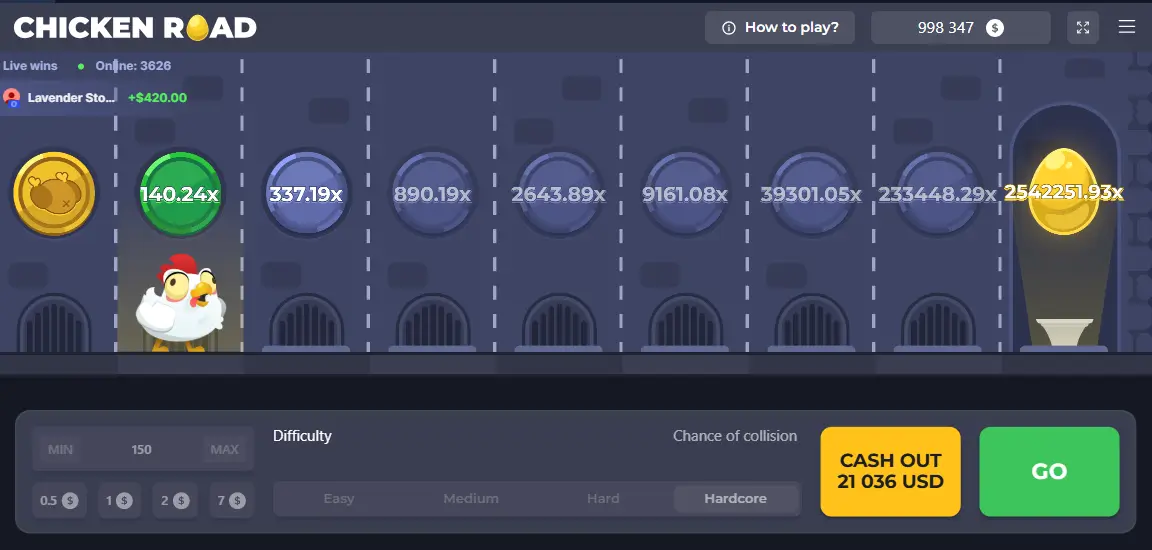Select the 337.19x multiplier coin
Viewport: 1152px width, 550px height.
pyautogui.click(x=306, y=194)
